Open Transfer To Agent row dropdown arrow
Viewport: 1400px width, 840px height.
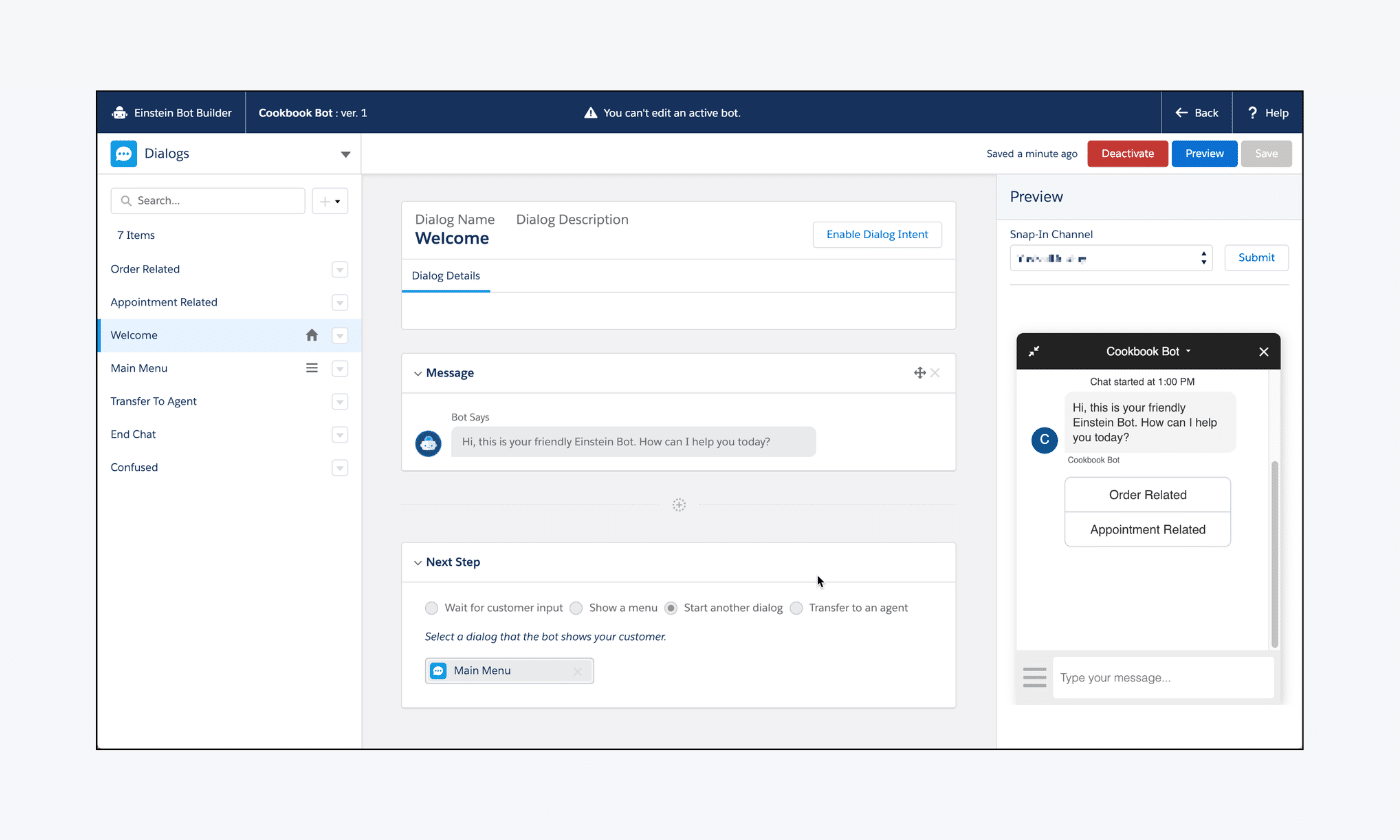click(x=340, y=401)
